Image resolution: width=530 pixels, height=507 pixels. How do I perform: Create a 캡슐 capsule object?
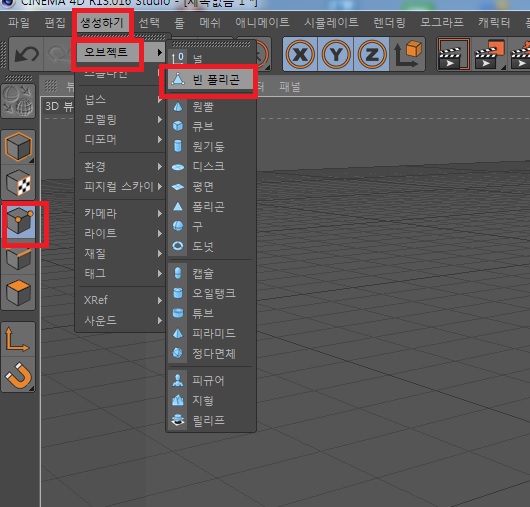[x=211, y=273]
